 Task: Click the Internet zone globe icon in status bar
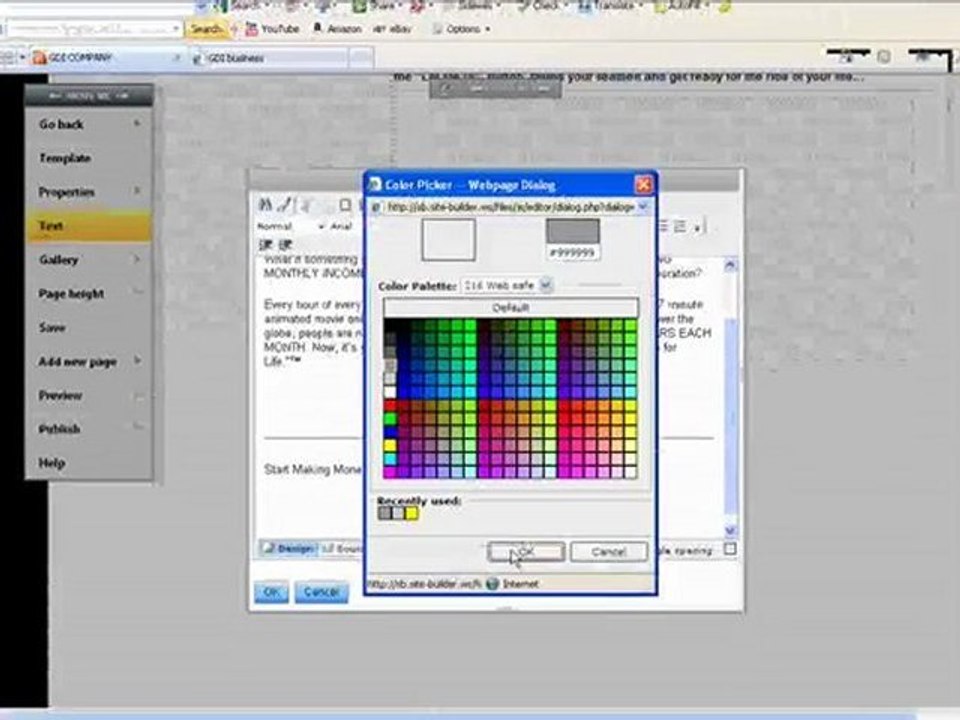coord(493,583)
